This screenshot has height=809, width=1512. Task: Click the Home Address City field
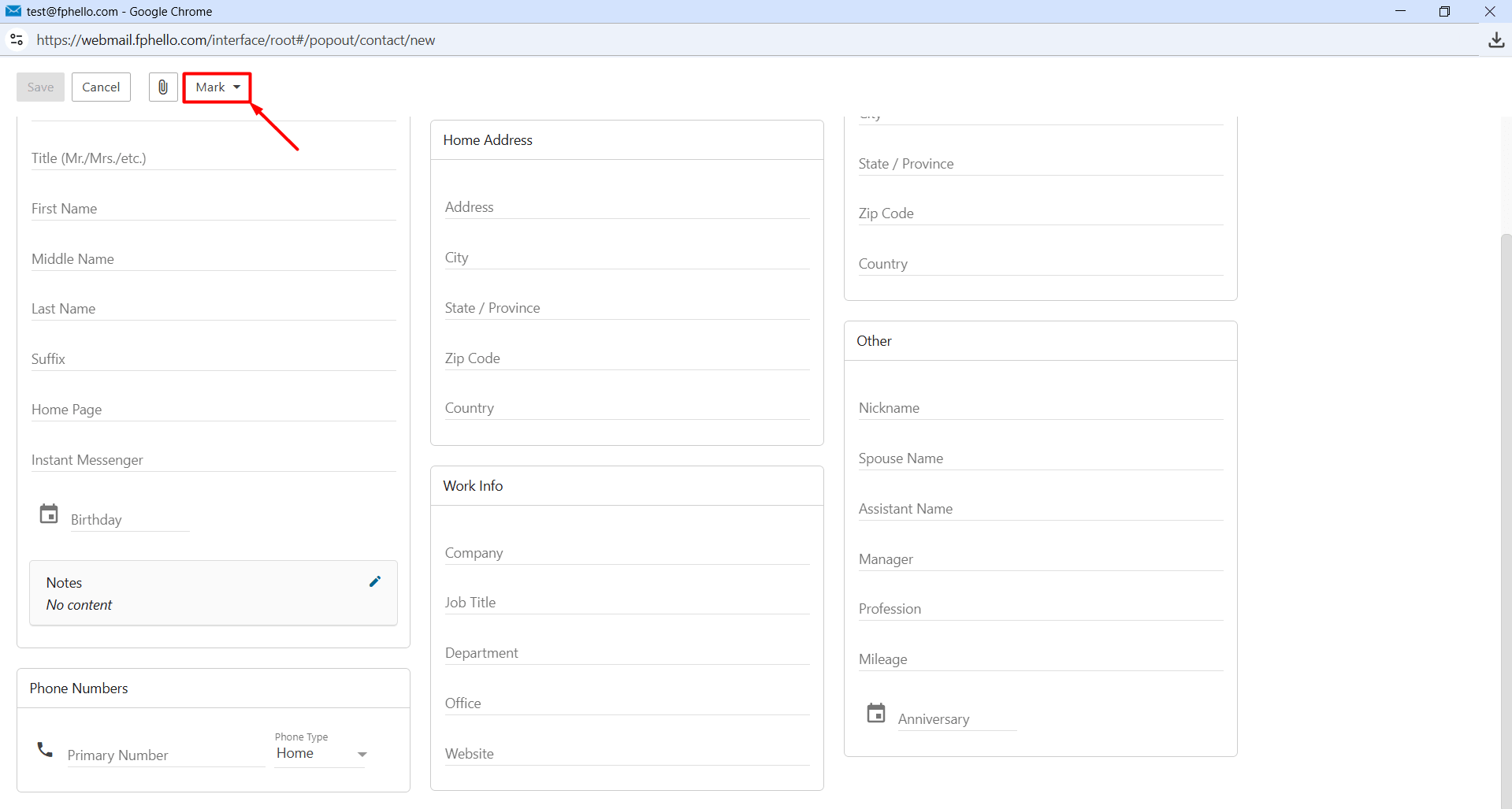[627, 258]
